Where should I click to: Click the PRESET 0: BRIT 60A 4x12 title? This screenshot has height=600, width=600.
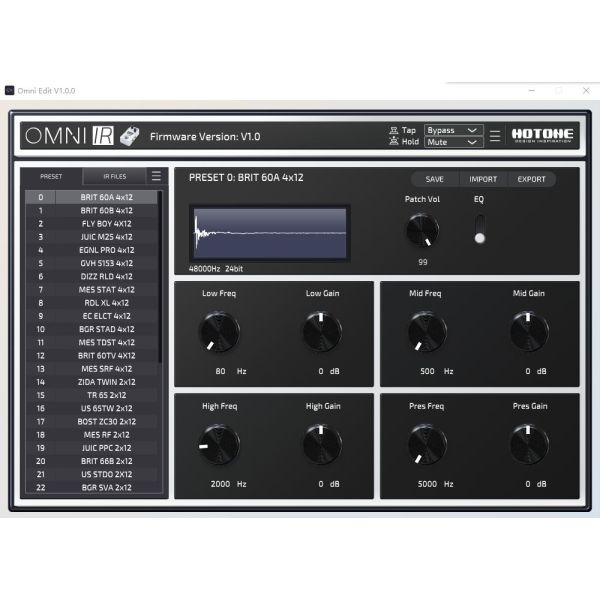coord(246,178)
